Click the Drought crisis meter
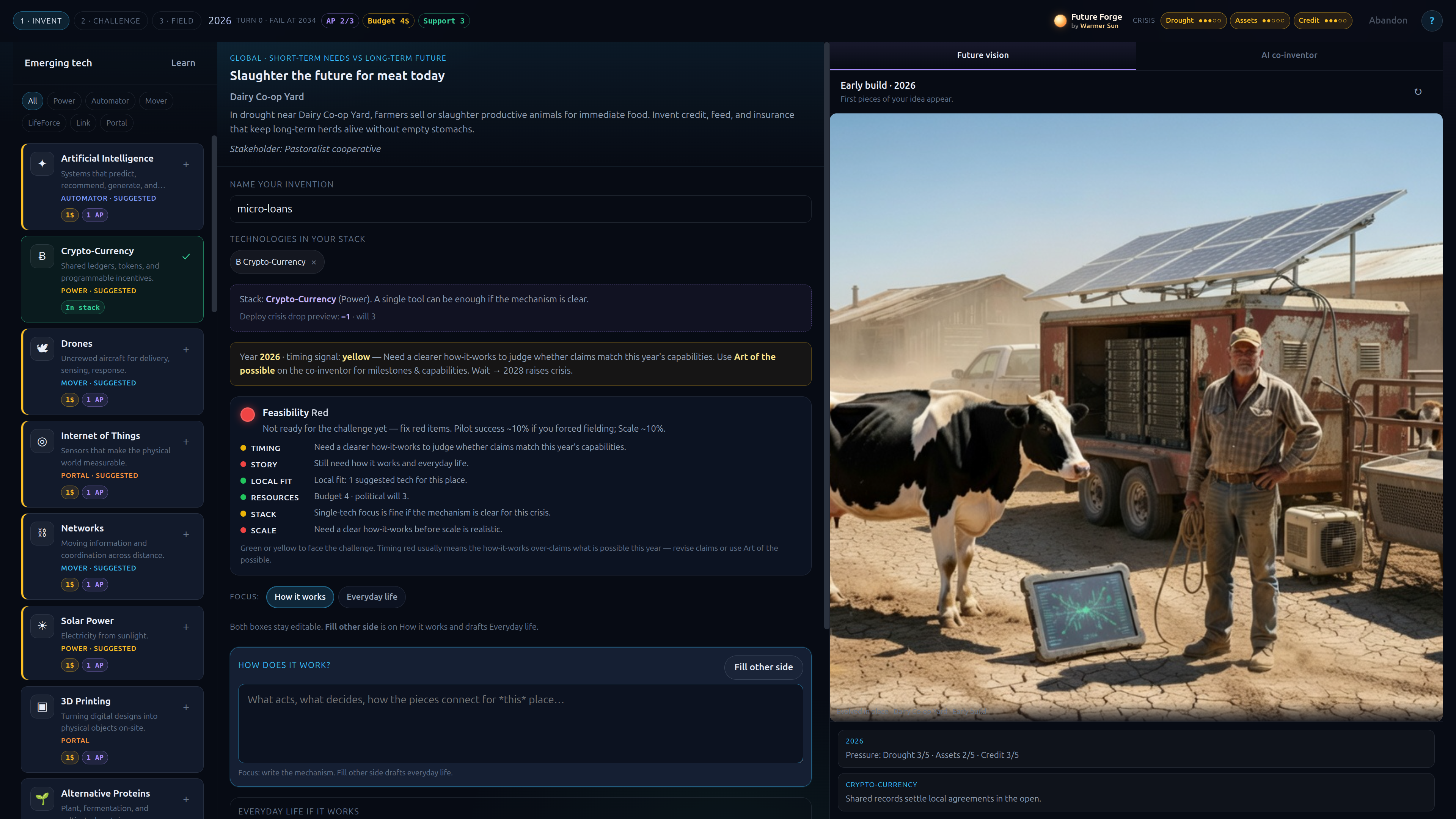Screen dimensions: 1456x819 pyautogui.click(x=1193, y=20)
